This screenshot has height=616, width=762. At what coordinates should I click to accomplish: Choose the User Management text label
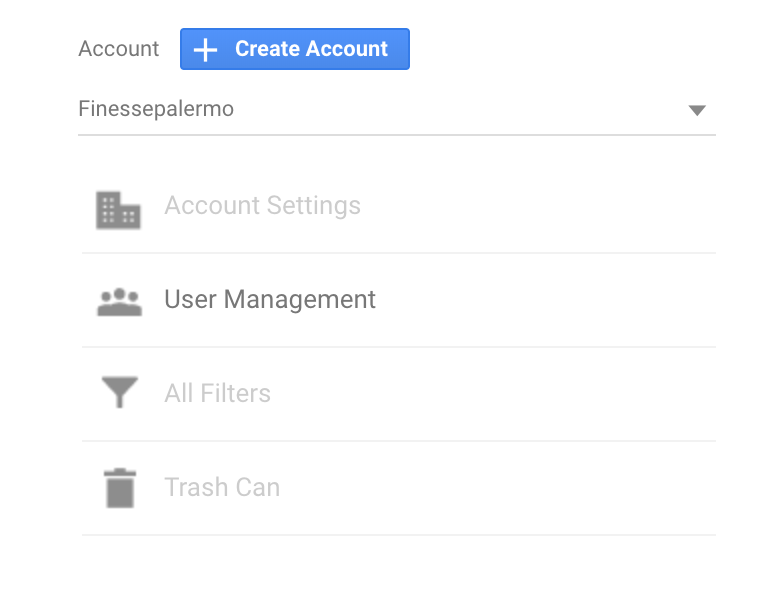(x=270, y=300)
